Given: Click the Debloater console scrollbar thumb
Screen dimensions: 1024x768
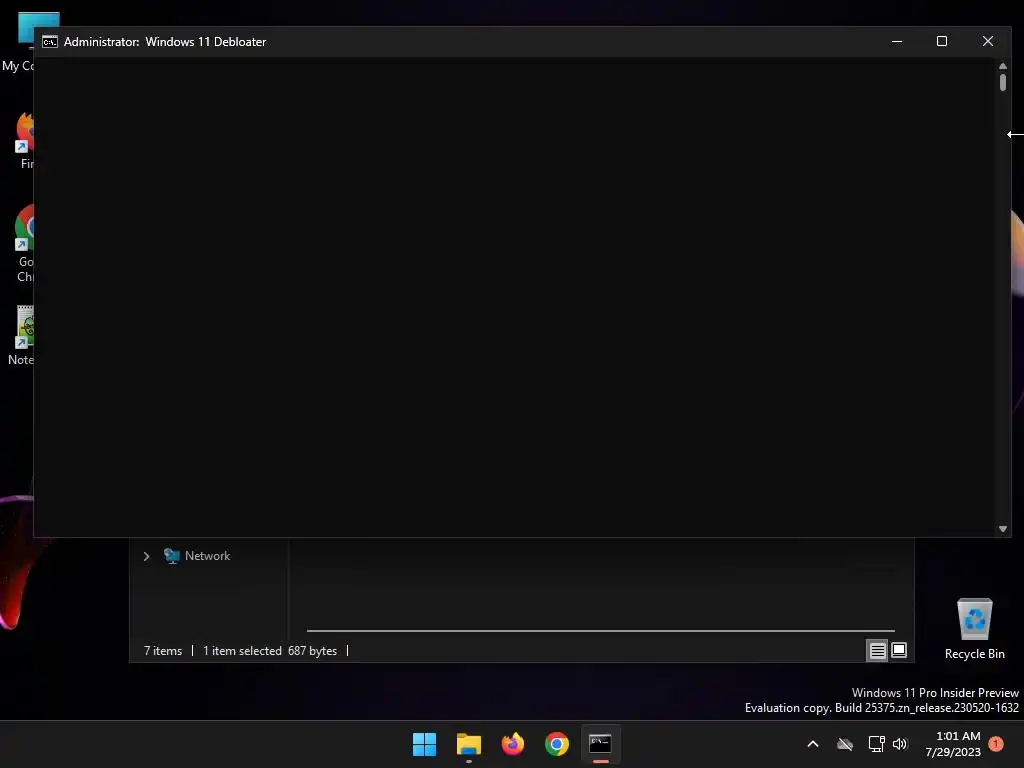Looking at the screenshot, I should point(1003,82).
